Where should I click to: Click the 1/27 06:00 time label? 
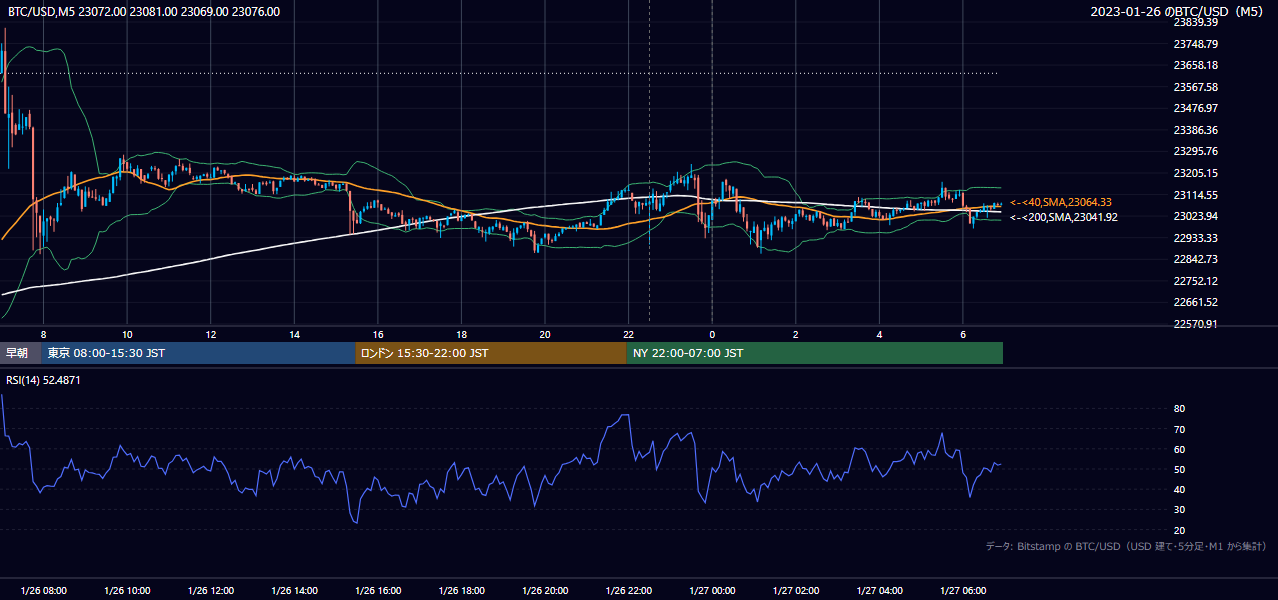(963, 591)
